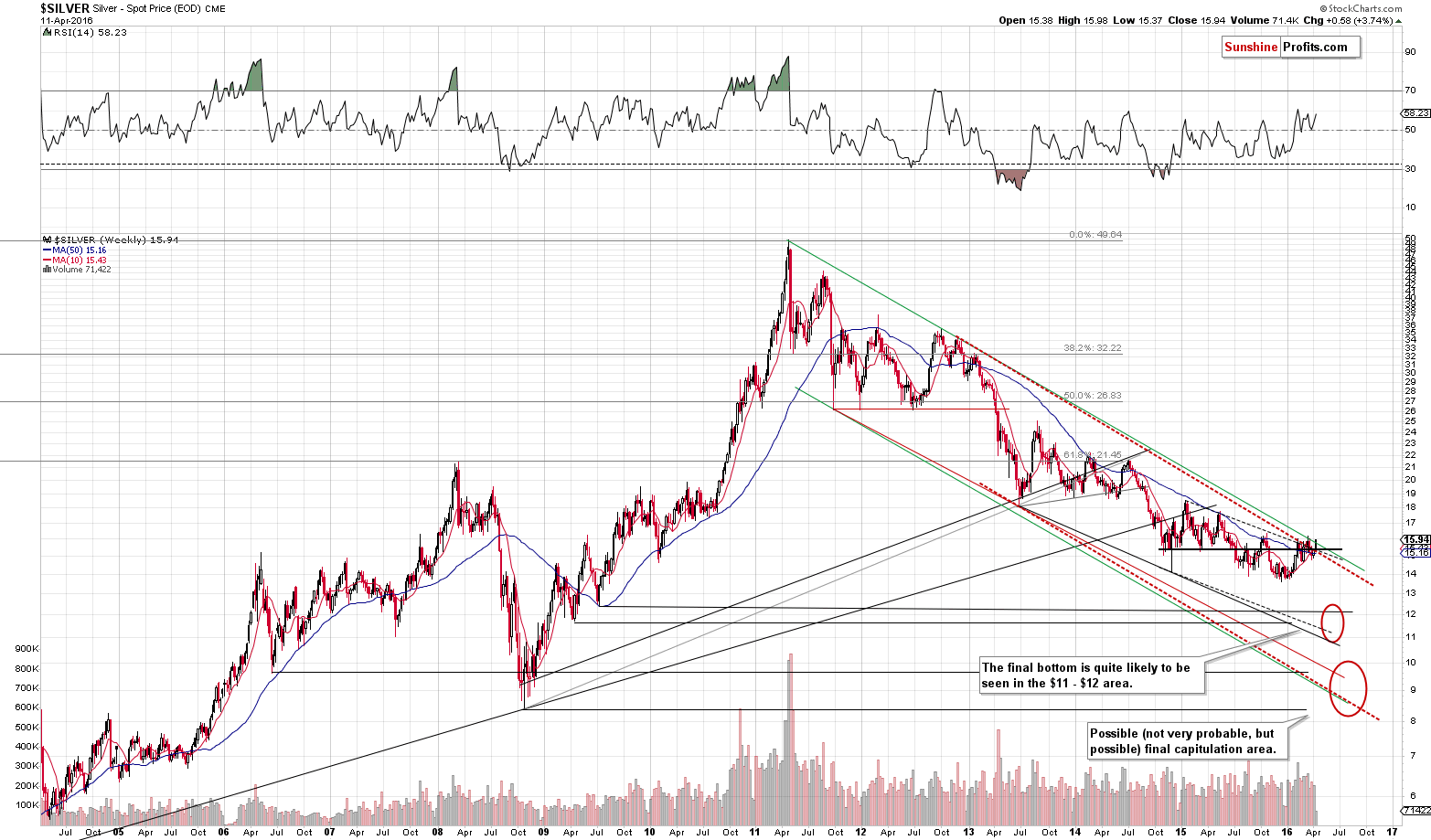The width and height of the screenshot is (1431, 840).
Task: Click the 'final bottom ... $11 - $12 area' annotation
Action: [1093, 675]
